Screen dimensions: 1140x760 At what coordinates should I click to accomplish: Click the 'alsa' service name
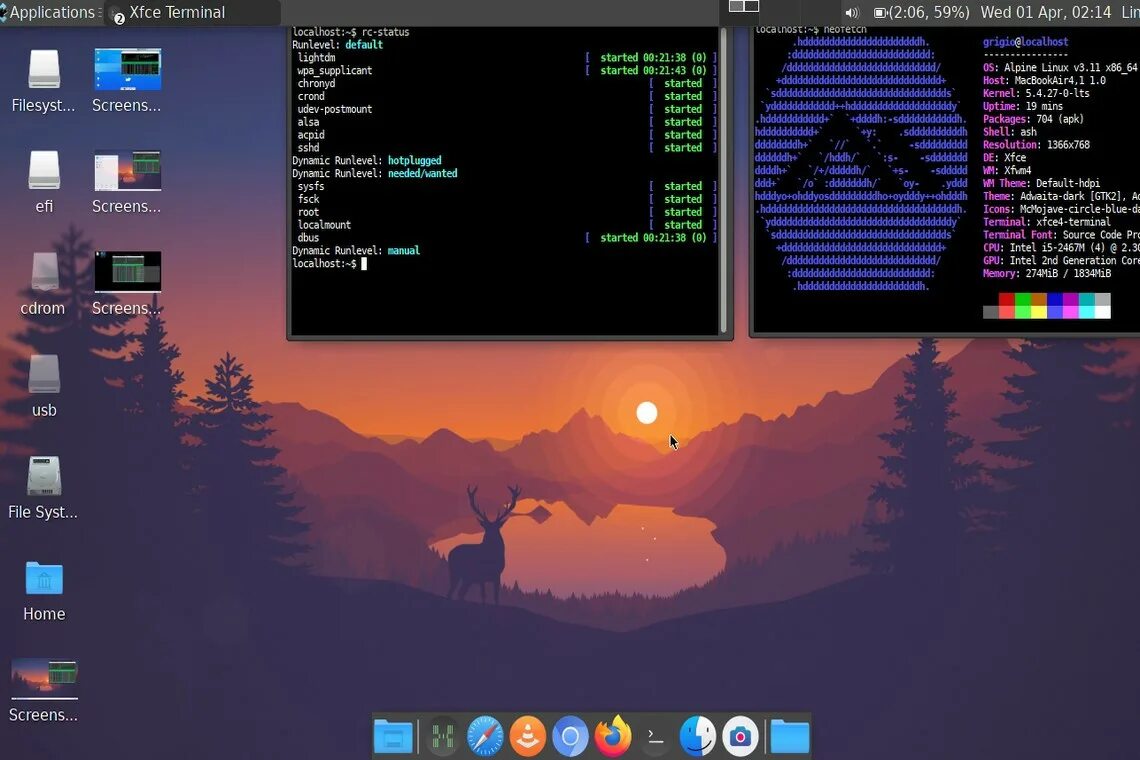(308, 122)
